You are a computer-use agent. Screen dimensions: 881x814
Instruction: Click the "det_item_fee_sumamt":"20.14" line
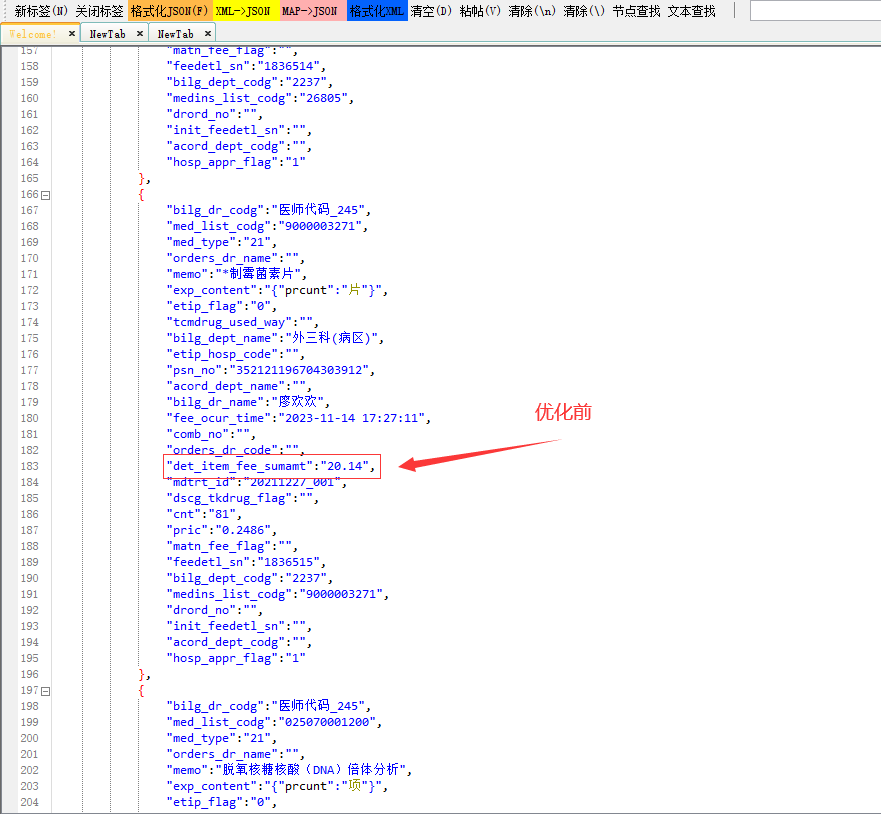tap(271, 466)
